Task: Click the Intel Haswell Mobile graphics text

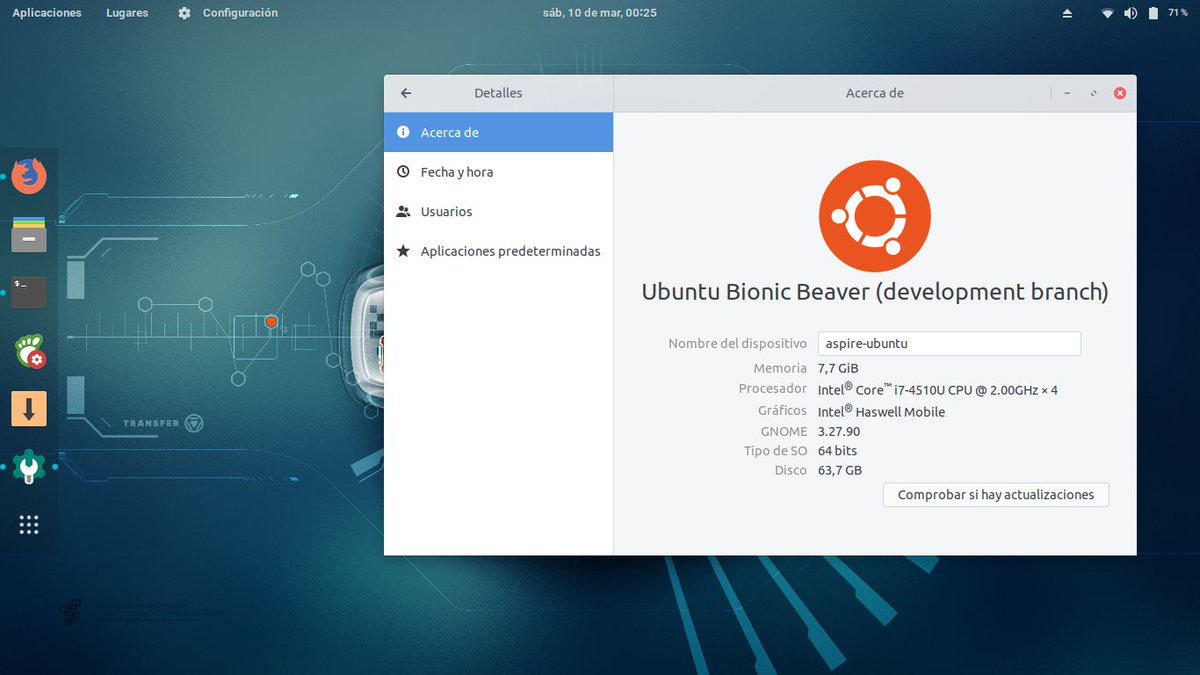Action: [x=881, y=411]
